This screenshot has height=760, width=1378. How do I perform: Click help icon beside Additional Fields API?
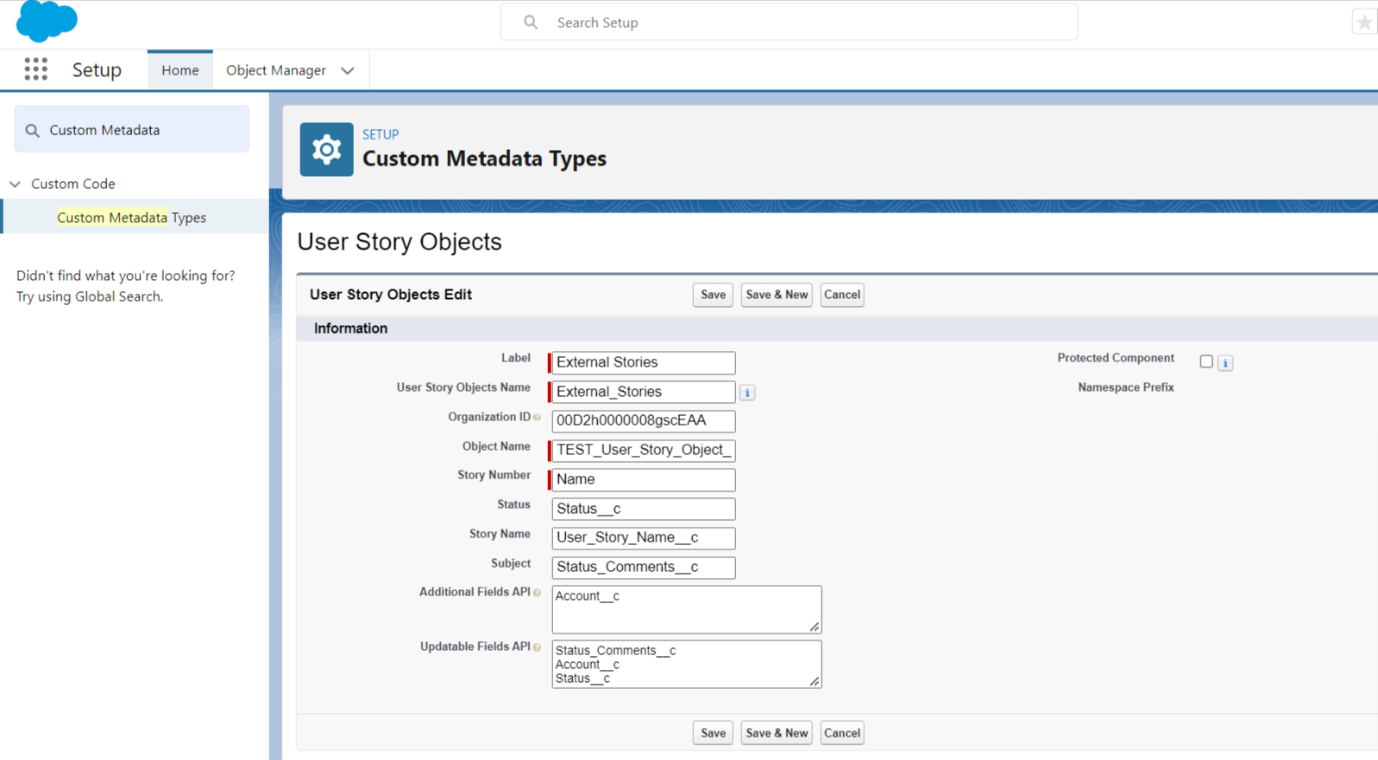point(537,593)
